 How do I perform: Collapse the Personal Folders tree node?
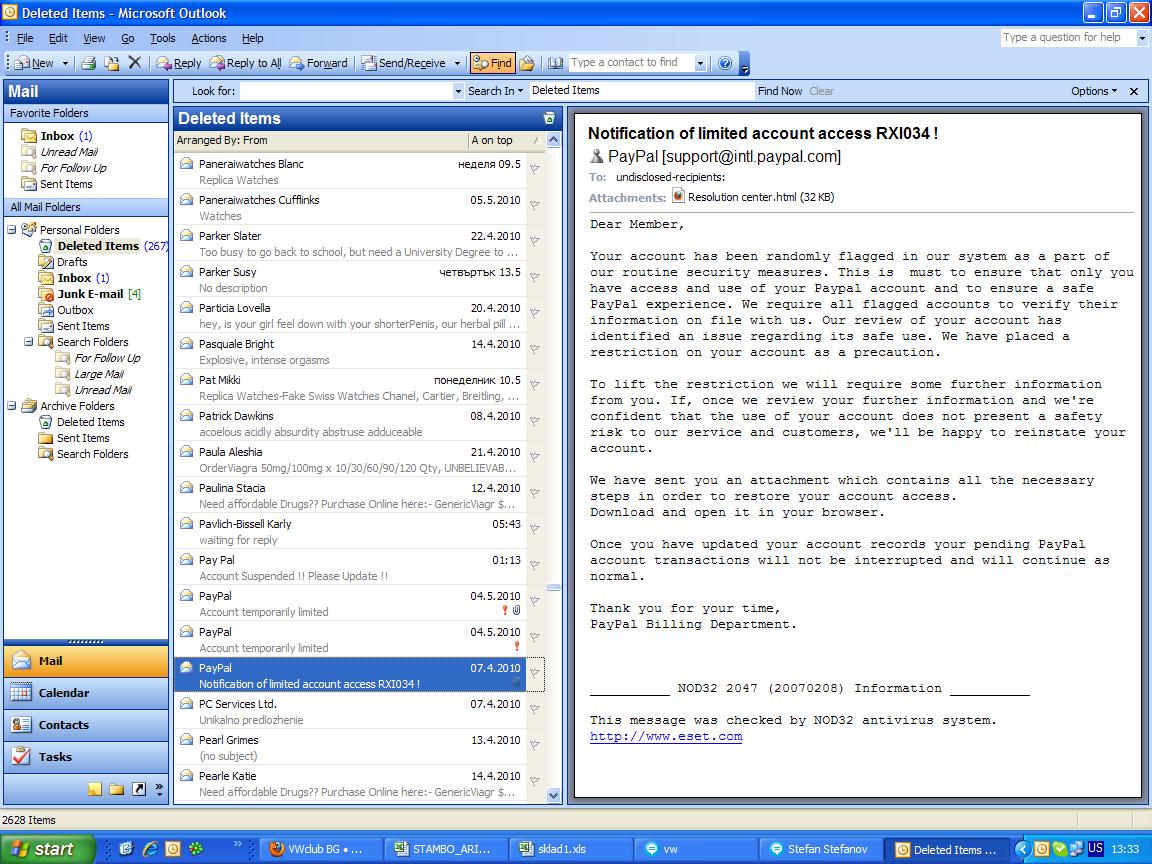12,230
